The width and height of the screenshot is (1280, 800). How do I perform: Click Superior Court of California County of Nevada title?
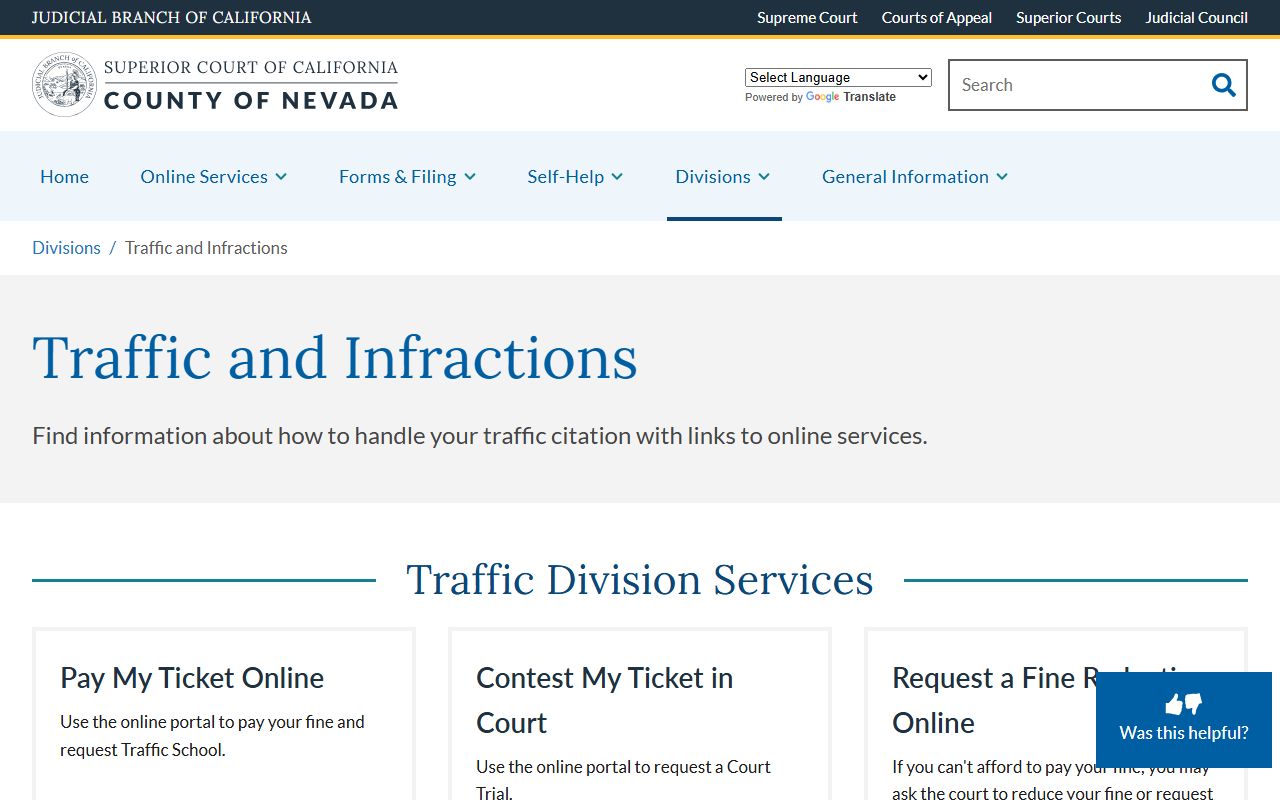tap(250, 85)
